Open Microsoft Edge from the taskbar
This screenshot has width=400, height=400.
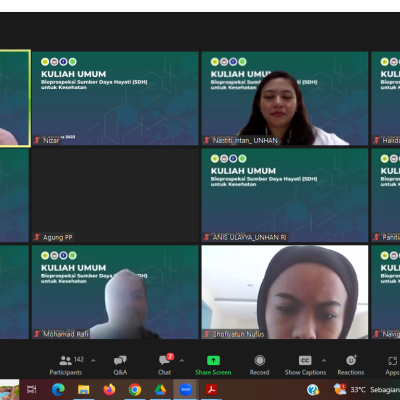[58, 389]
